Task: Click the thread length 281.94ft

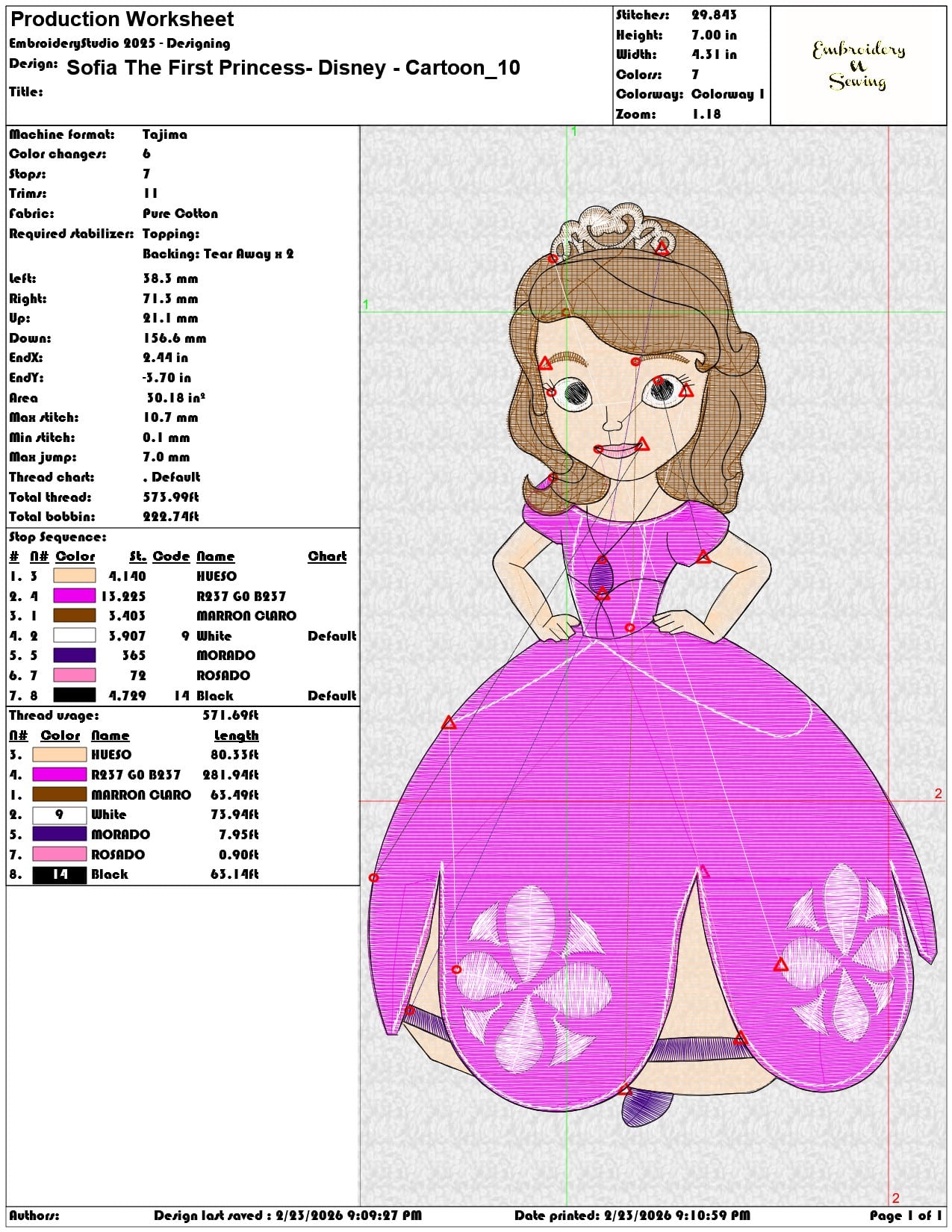Action: (231, 775)
